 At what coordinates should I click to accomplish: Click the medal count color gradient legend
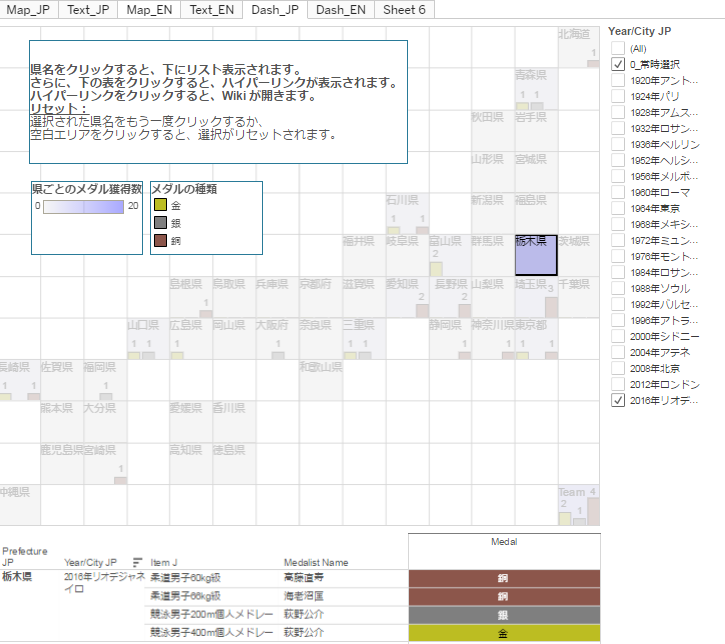[x=84, y=207]
